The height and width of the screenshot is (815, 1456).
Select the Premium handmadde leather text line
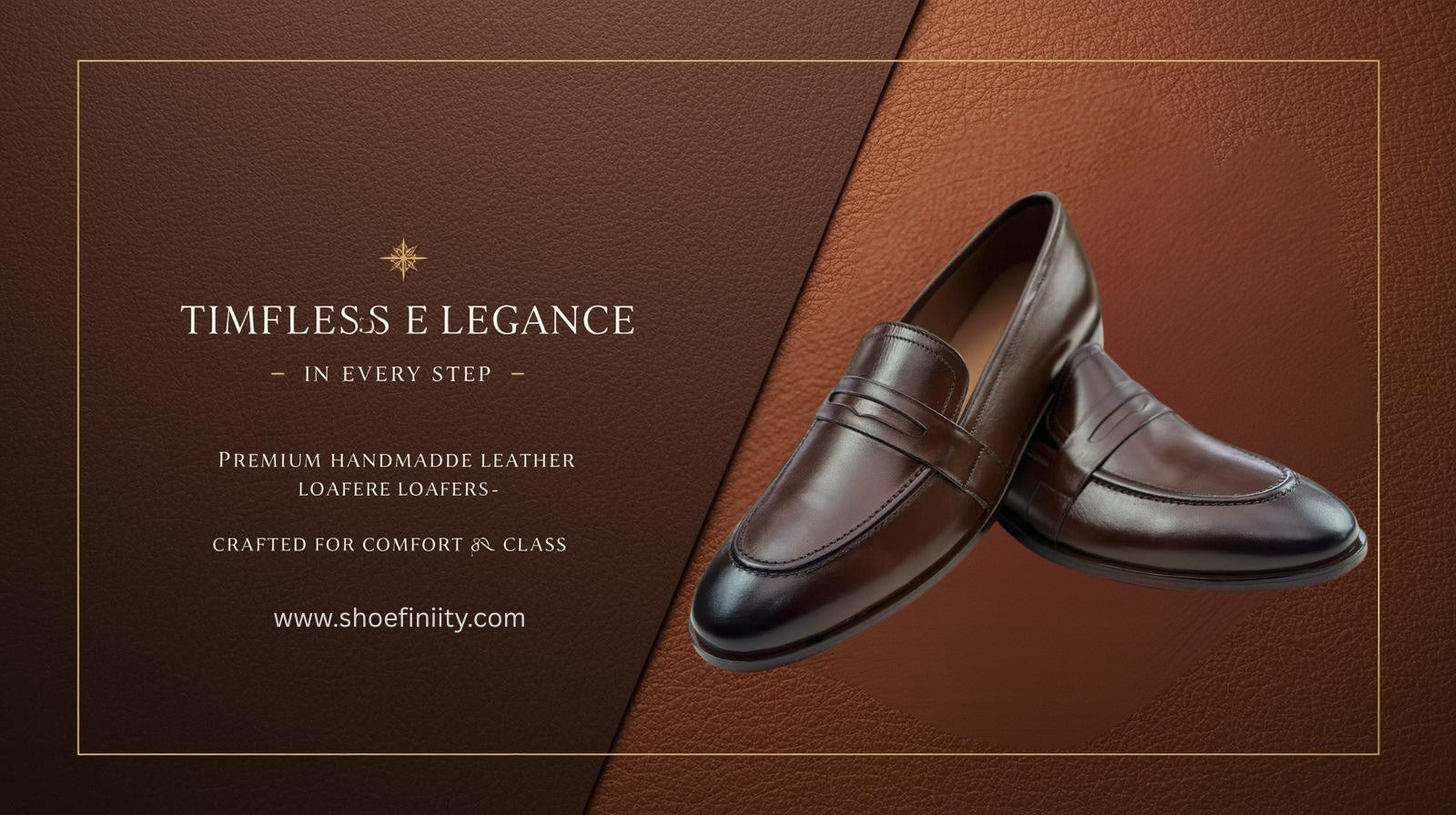point(397,460)
